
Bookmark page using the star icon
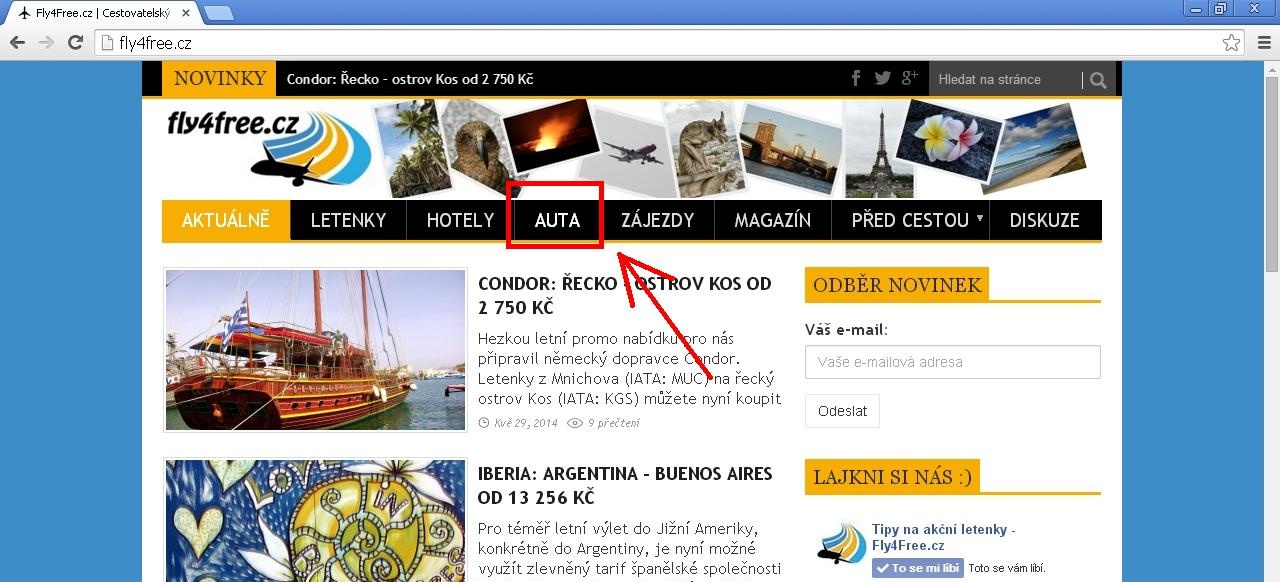(1231, 43)
